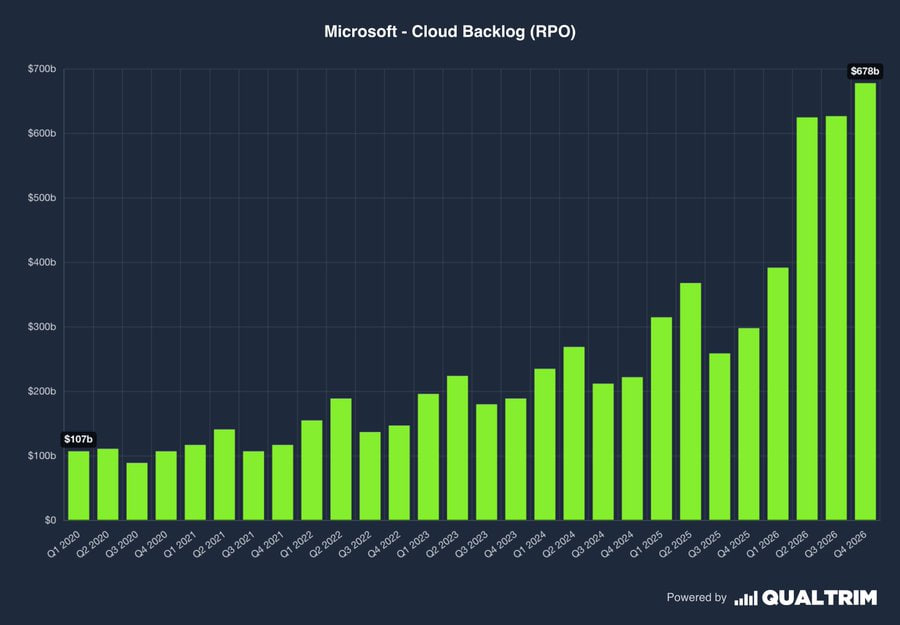Click the Q3 2021 bar
Viewport: 900px width, 625px height.
point(254,486)
